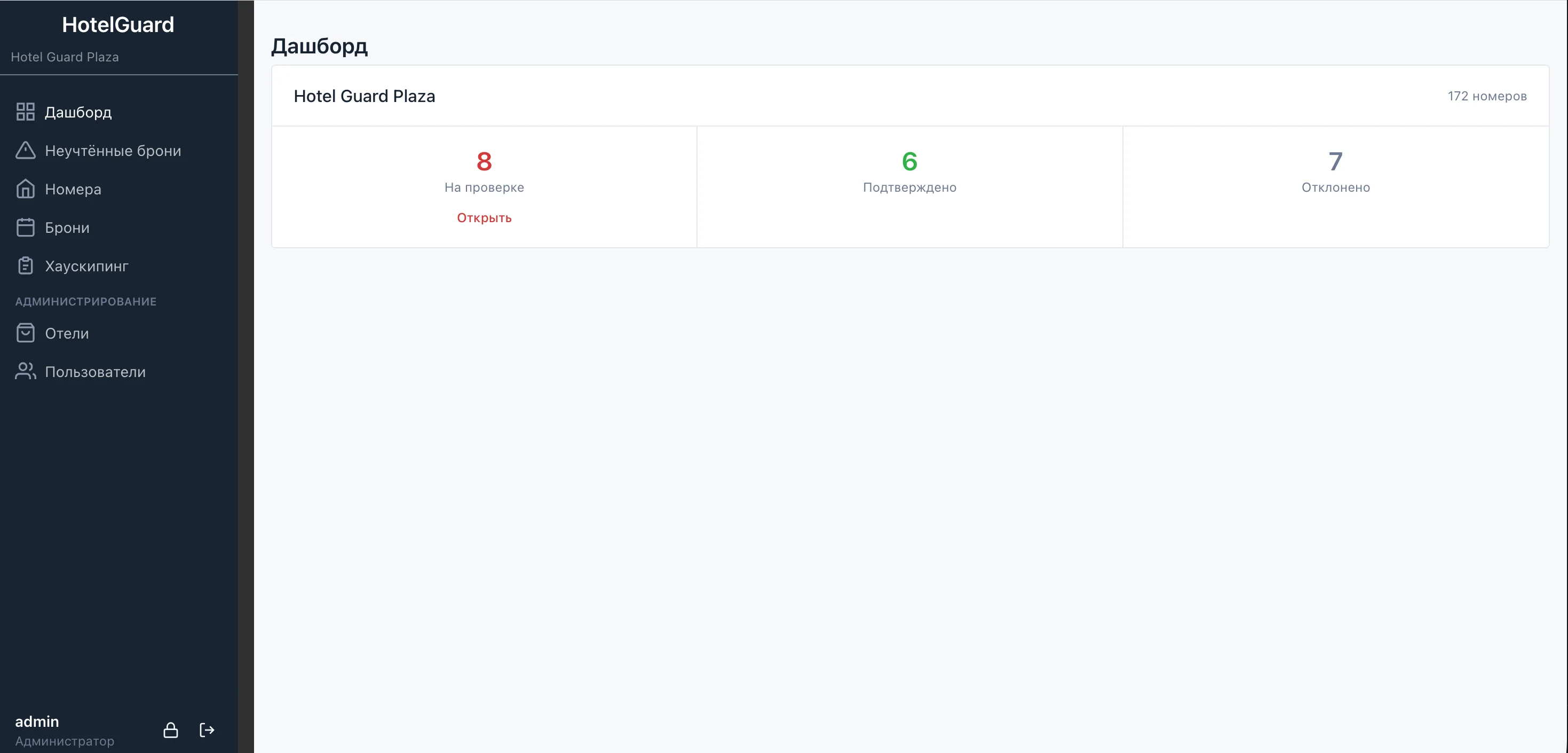Click the clipboard icon next to Хаускипинг

click(25, 265)
